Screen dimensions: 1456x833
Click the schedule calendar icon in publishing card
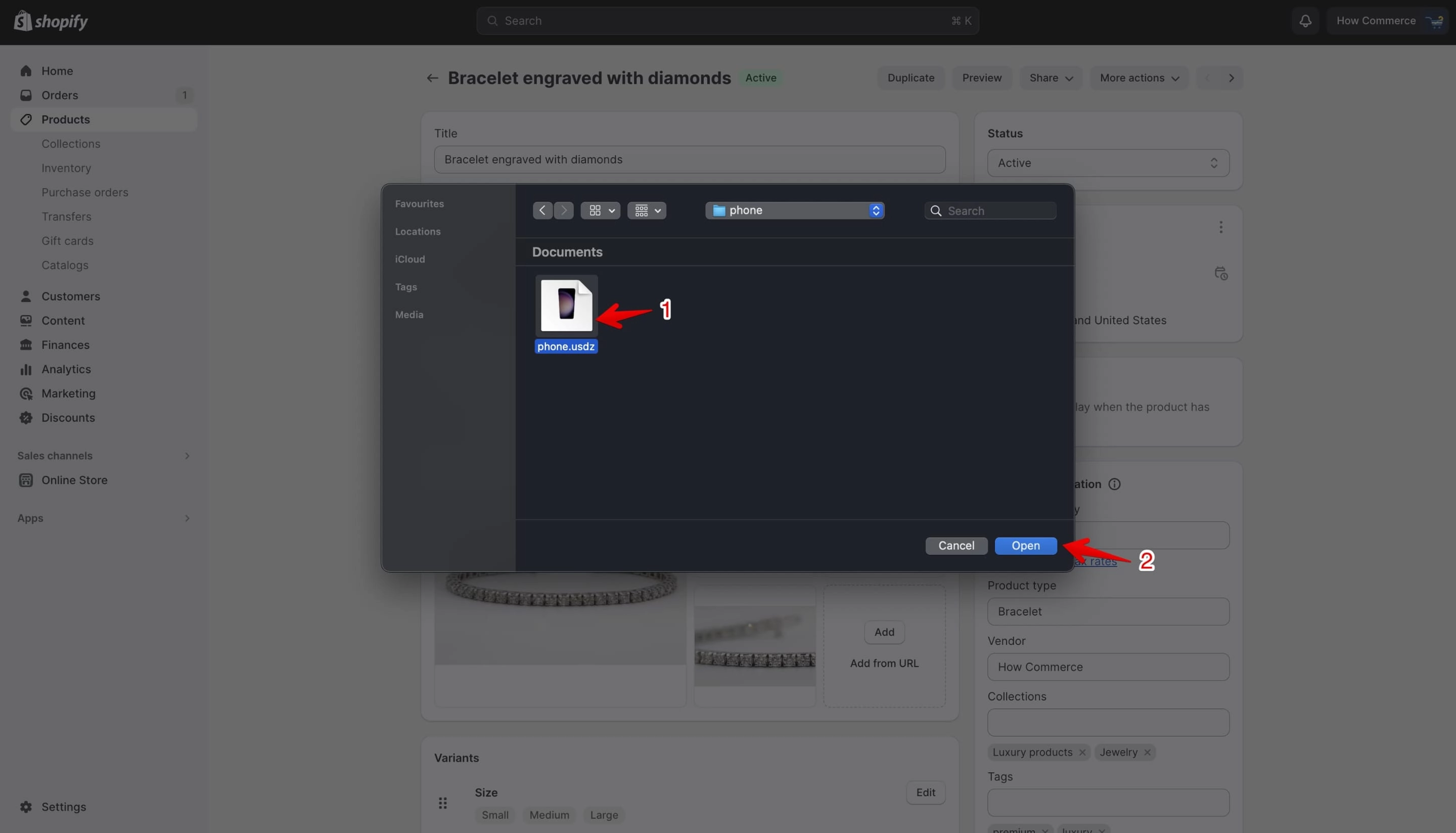pyautogui.click(x=1220, y=274)
